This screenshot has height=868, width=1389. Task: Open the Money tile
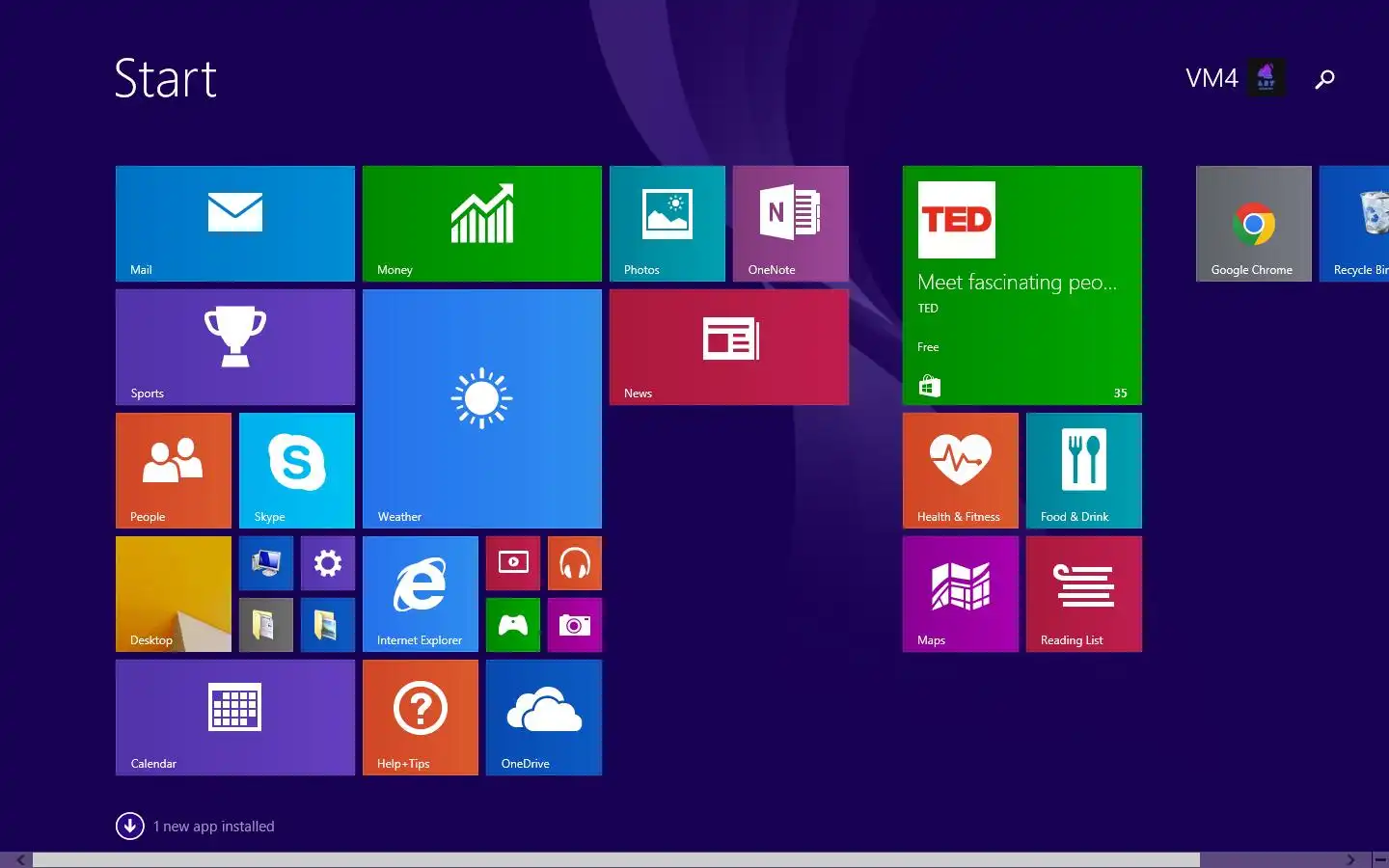[482, 224]
